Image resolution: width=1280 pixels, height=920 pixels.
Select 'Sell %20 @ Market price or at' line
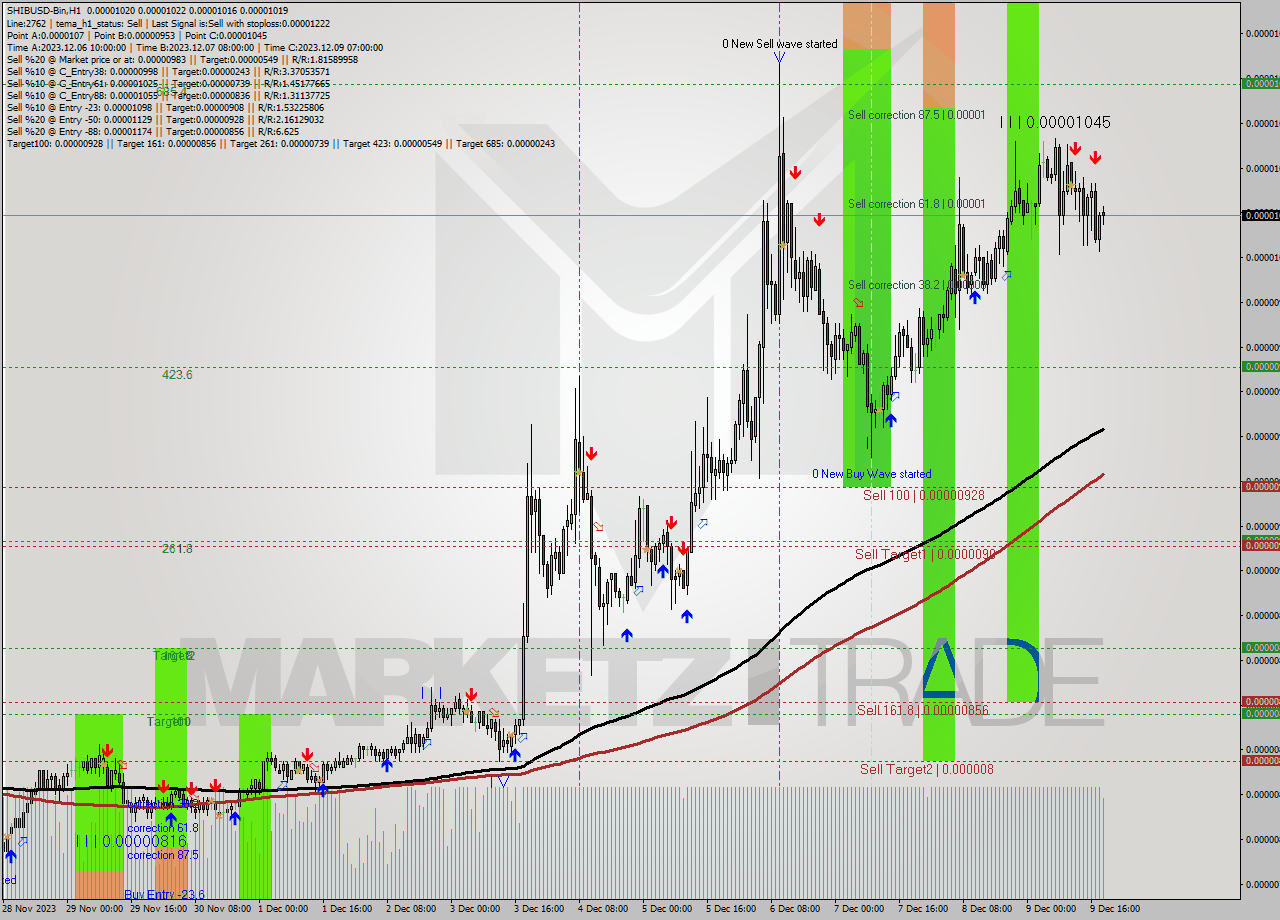tap(182, 59)
